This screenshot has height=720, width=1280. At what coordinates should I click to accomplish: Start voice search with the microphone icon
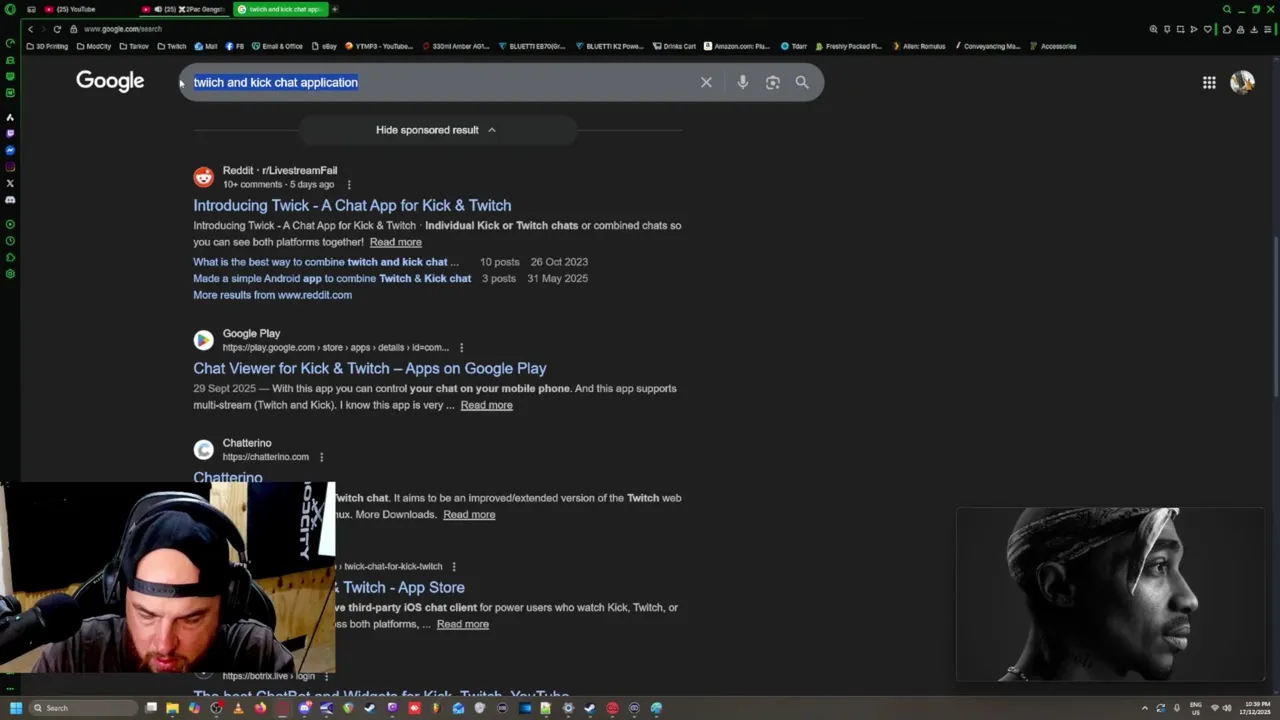742,82
